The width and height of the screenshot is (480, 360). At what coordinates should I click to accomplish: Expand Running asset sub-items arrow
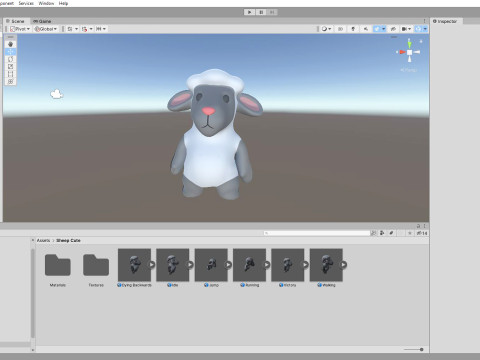point(267,265)
